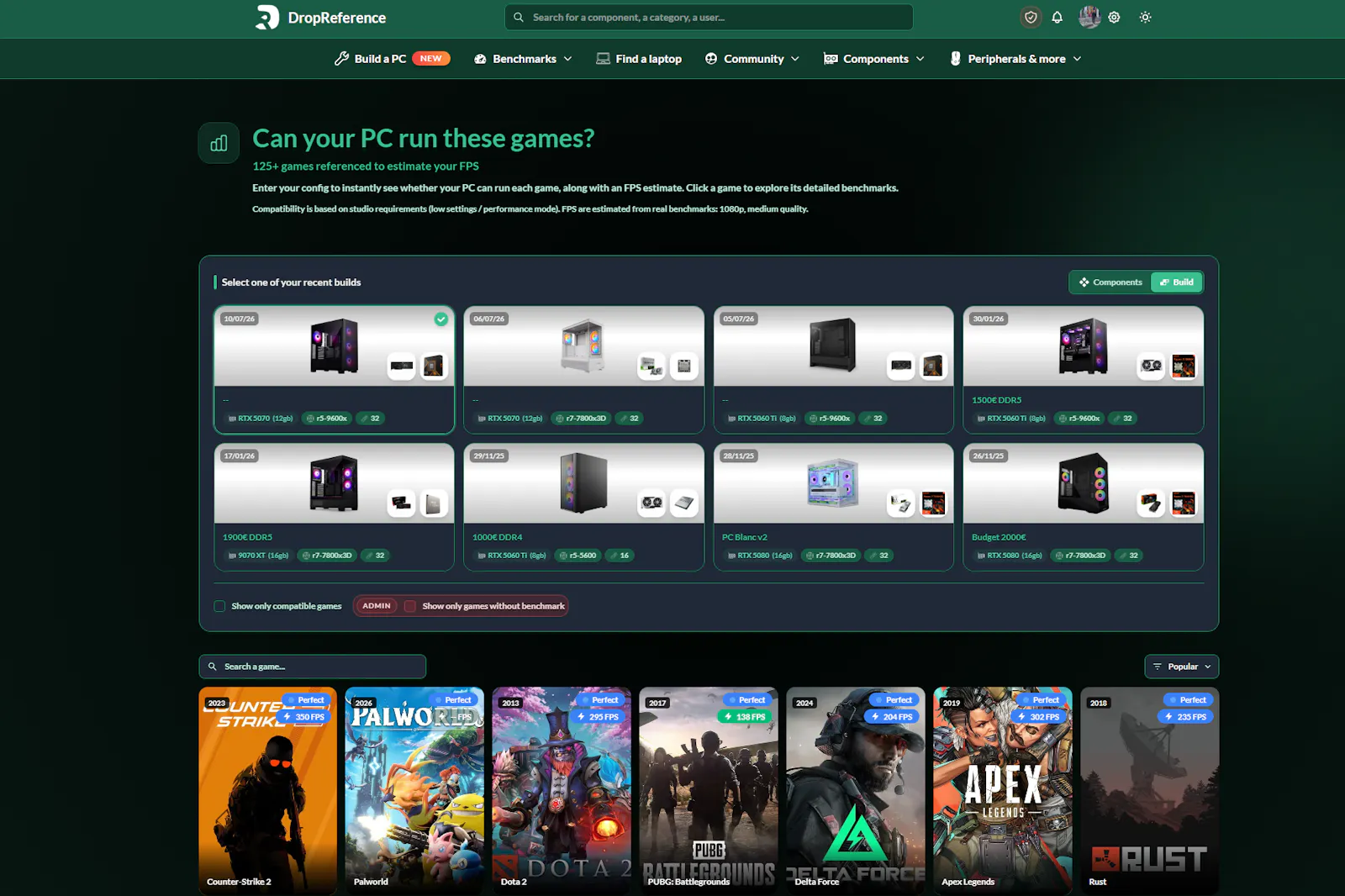
Task: Click the Community face icon
Action: 711,59
